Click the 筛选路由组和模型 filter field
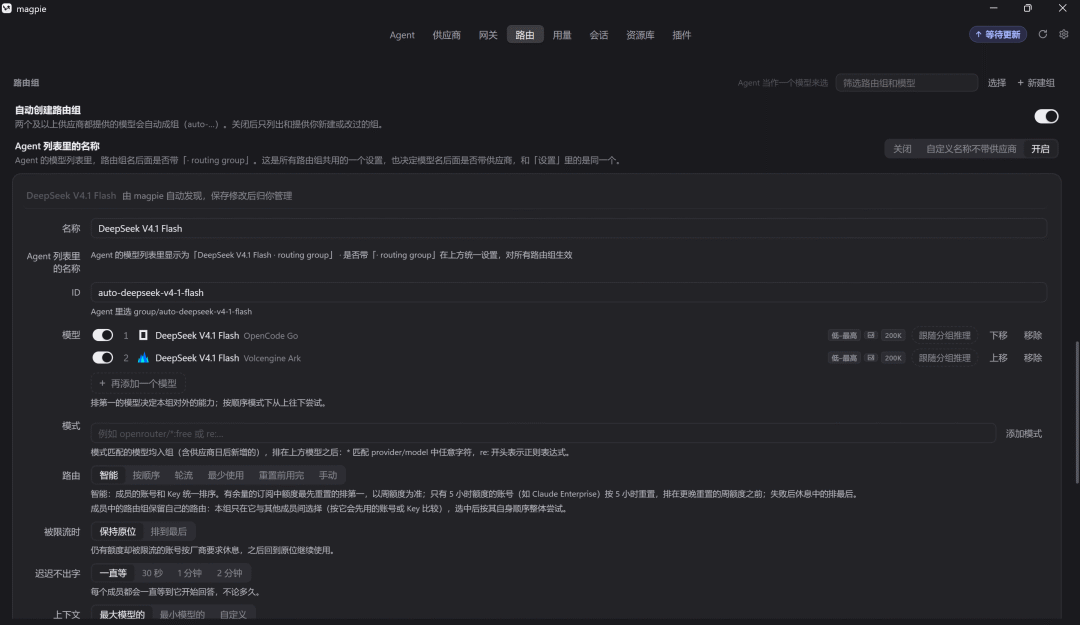 pyautogui.click(x=906, y=83)
